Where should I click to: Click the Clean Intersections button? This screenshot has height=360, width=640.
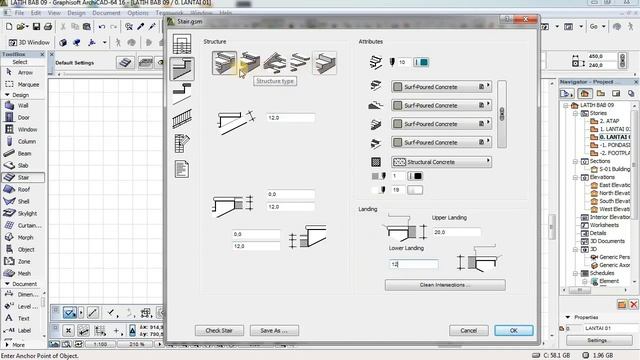(445, 285)
